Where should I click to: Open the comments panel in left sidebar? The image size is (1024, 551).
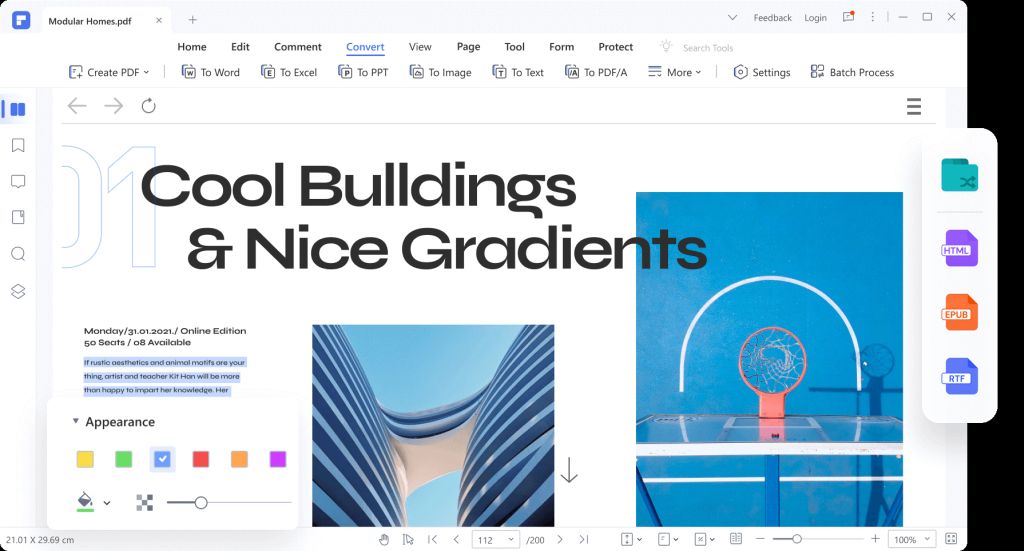click(x=18, y=181)
